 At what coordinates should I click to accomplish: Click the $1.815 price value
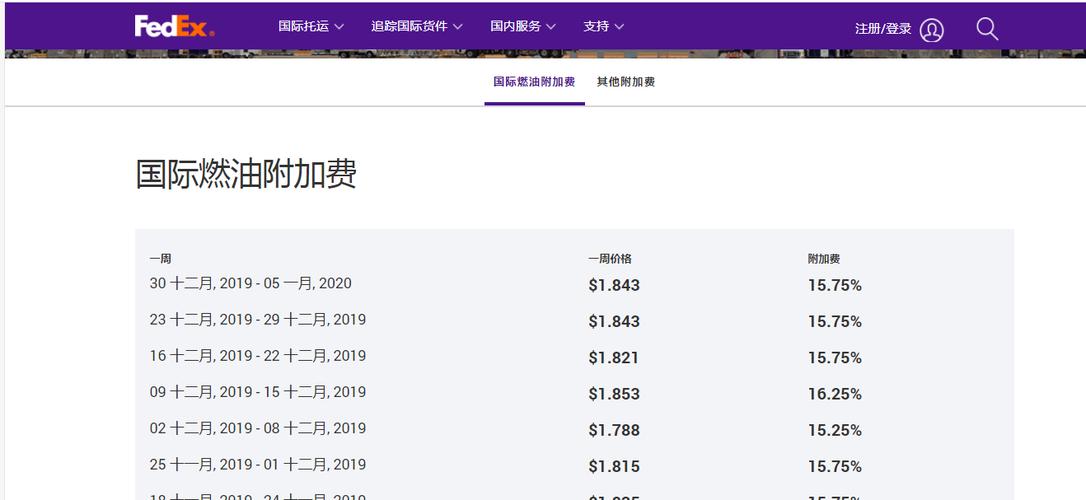pyautogui.click(x=614, y=467)
